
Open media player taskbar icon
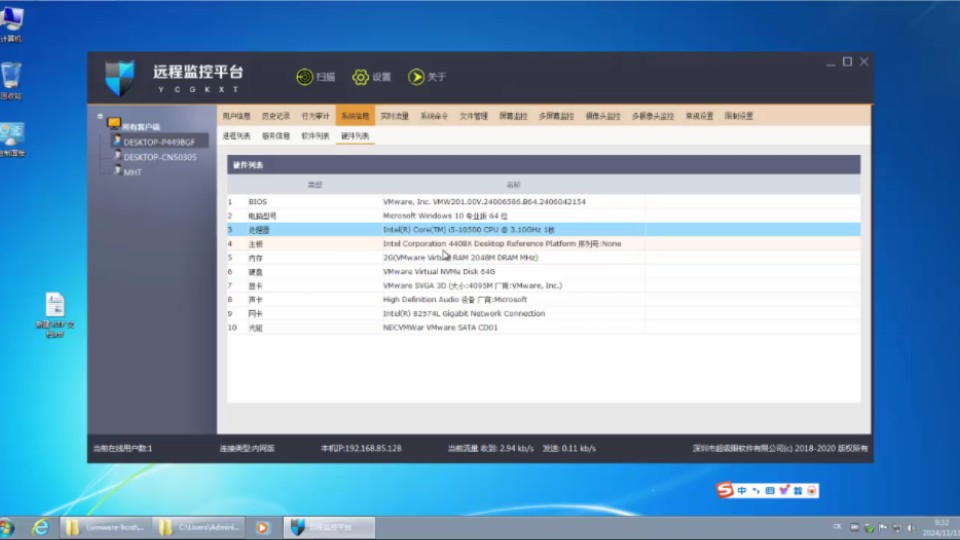pos(263,527)
